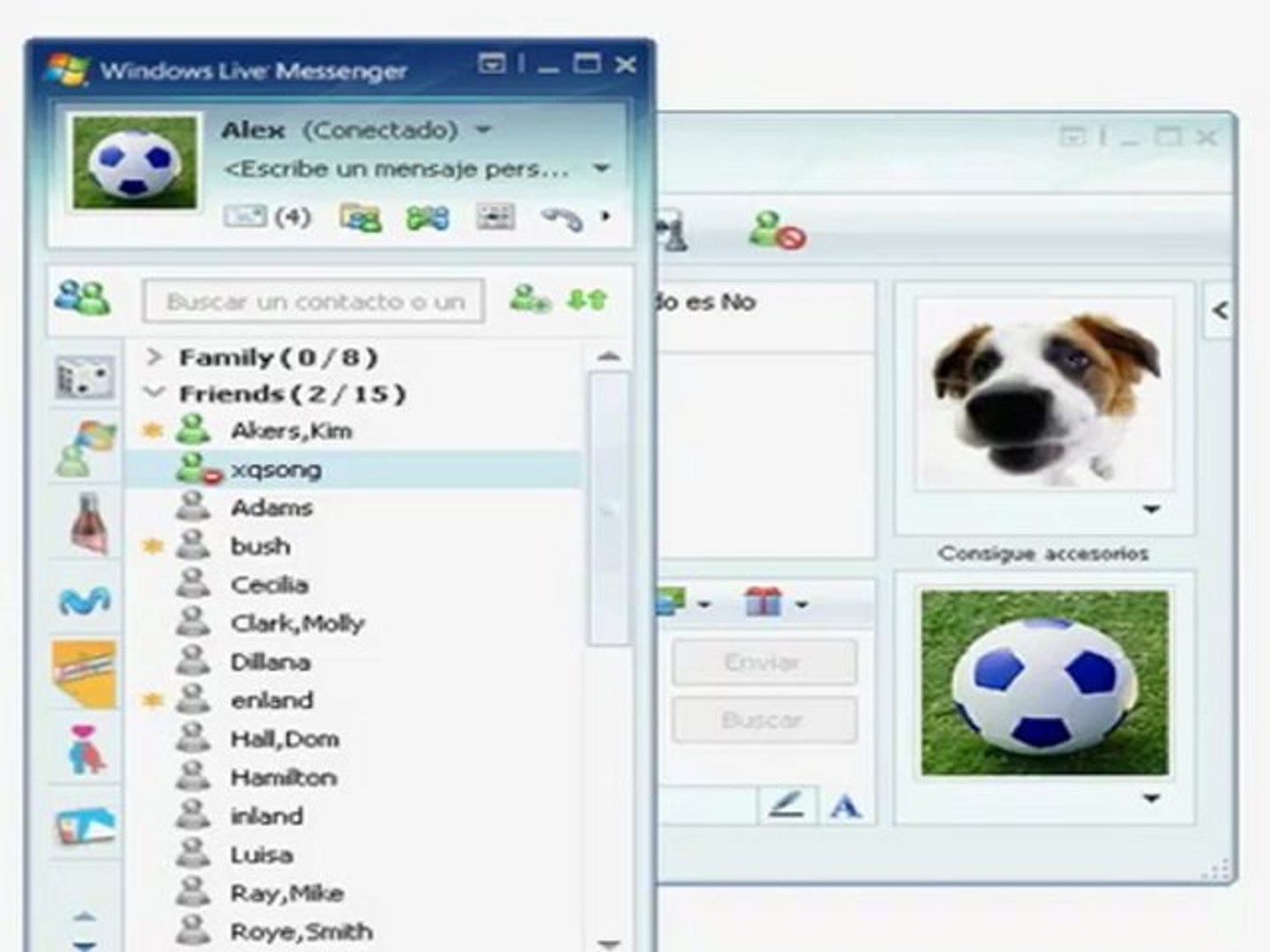Click the handwriting pen icon in chat window

tap(786, 805)
